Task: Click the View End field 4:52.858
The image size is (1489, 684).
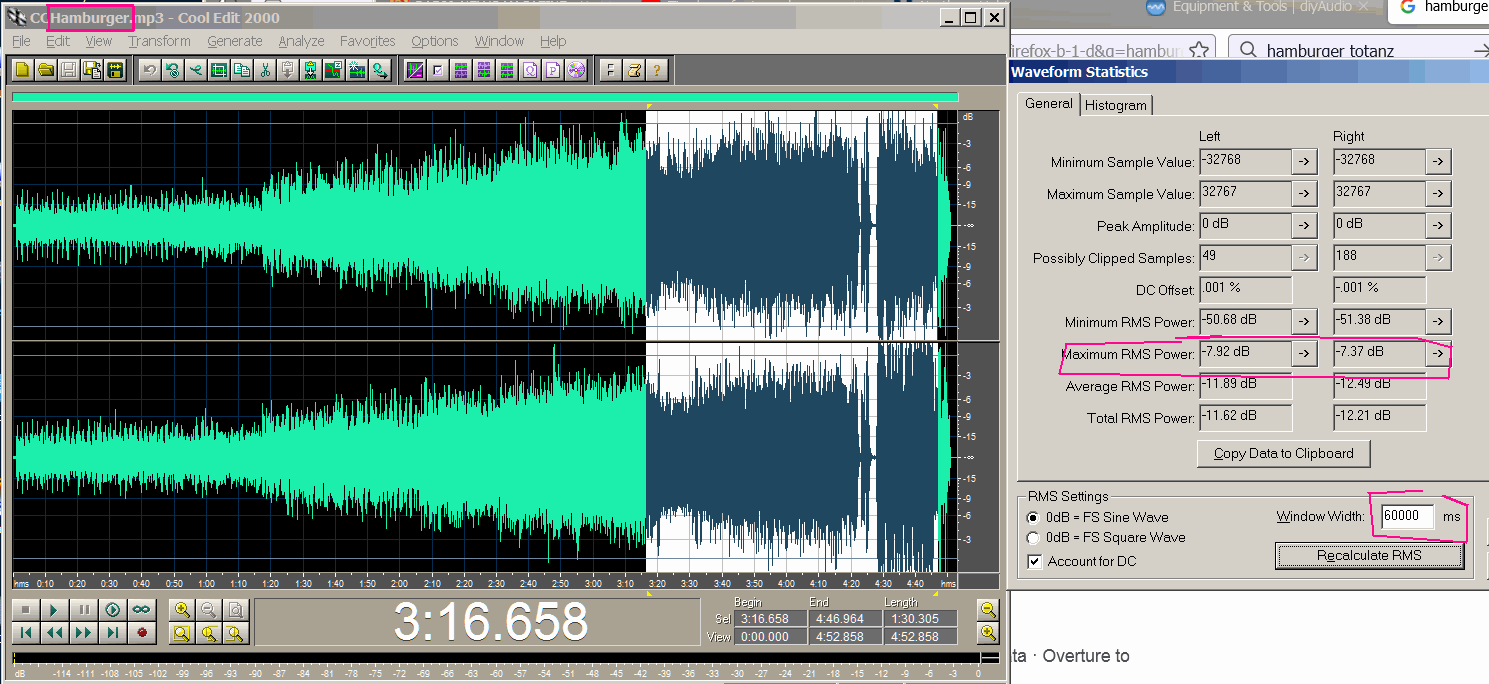Action: pos(845,636)
